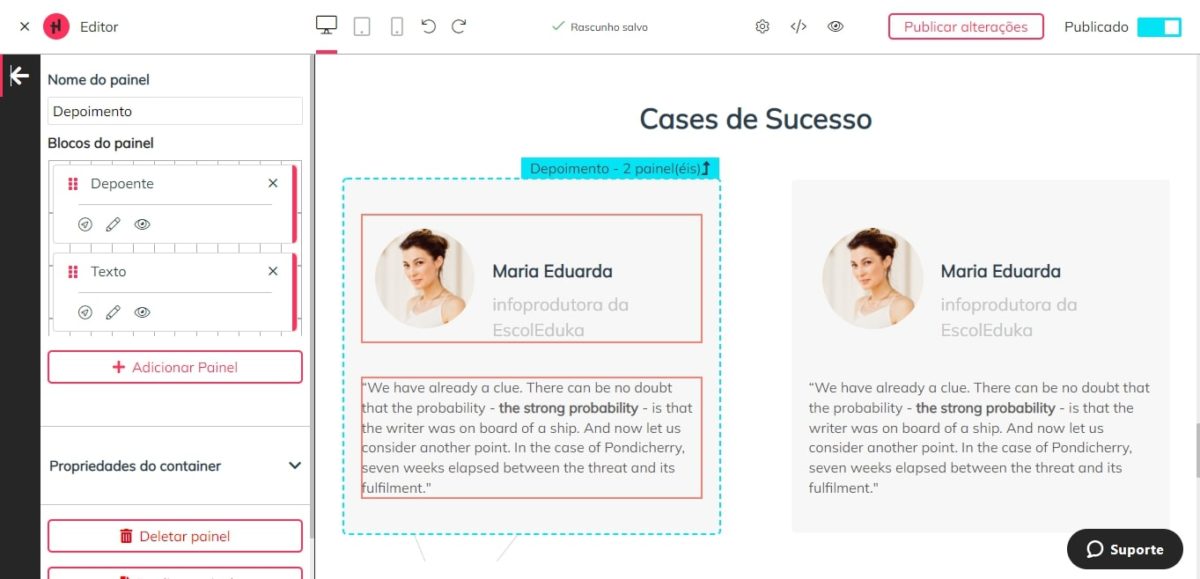Click the Publicar alterações button
The height and width of the screenshot is (579, 1200).
(966, 27)
